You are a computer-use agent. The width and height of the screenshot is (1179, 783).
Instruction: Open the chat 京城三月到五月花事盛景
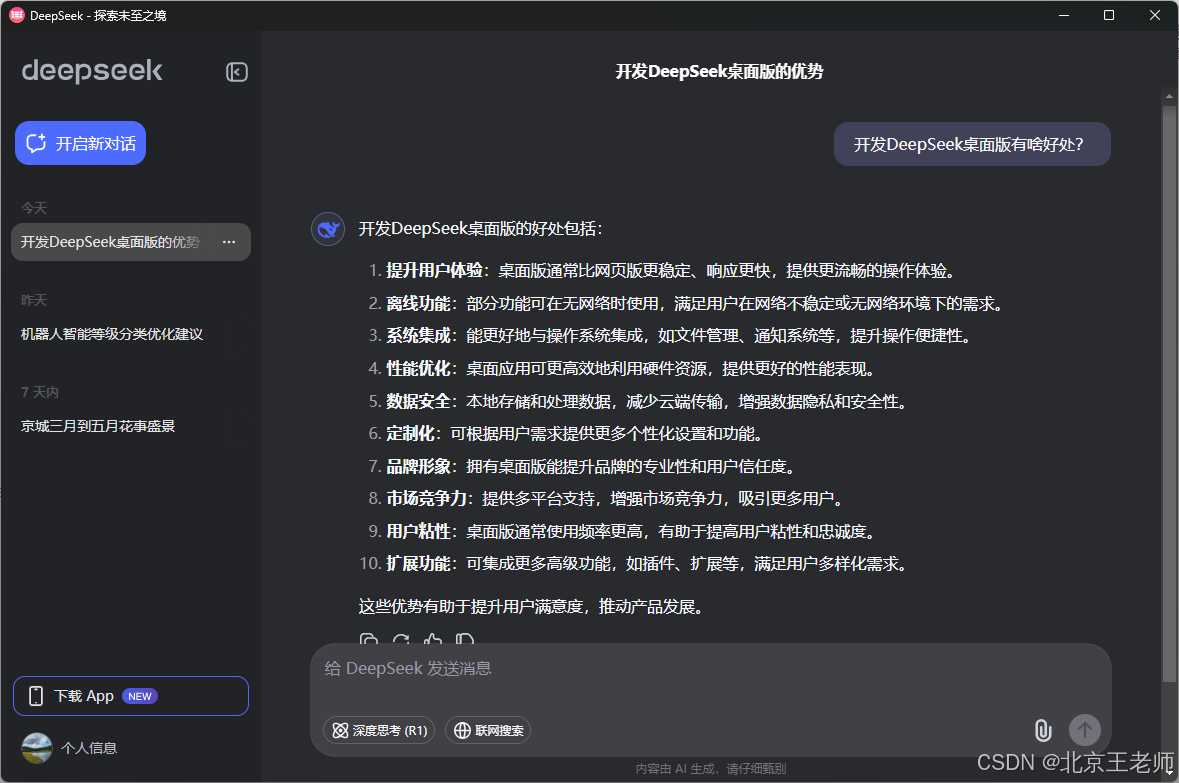click(x=98, y=426)
